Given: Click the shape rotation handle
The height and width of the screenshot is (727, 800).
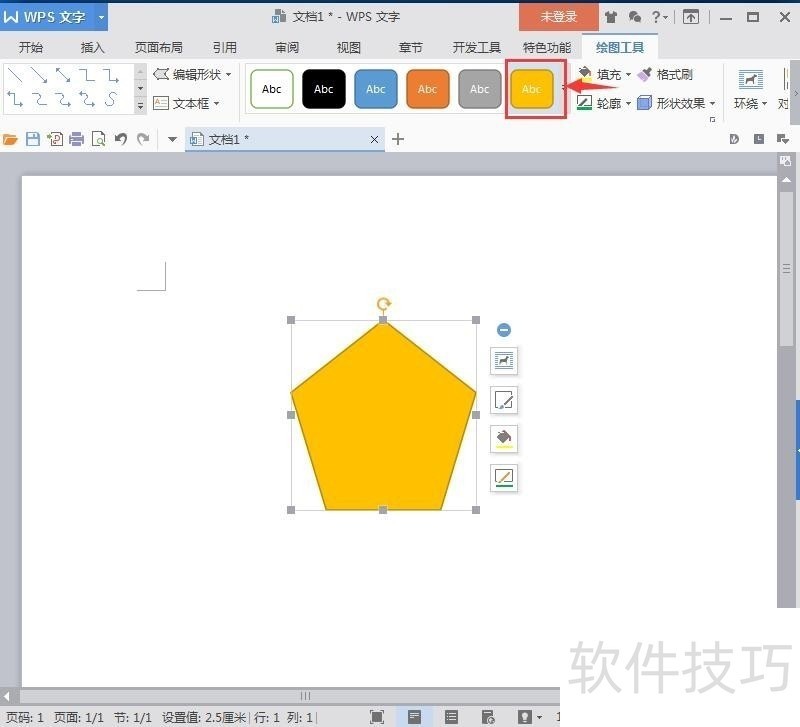Looking at the screenshot, I should pos(384,304).
